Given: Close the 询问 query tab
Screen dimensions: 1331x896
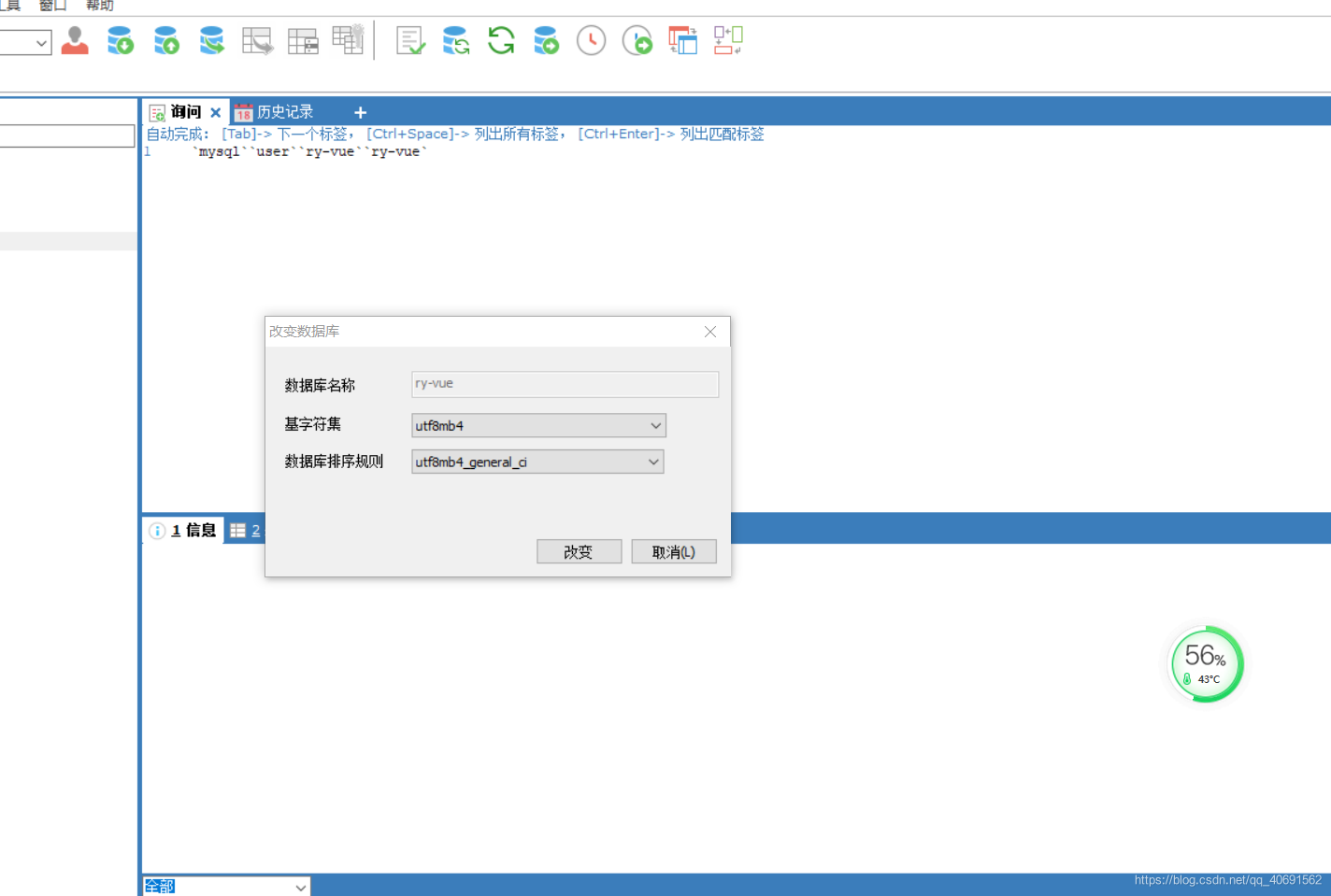Looking at the screenshot, I should pos(216,113).
